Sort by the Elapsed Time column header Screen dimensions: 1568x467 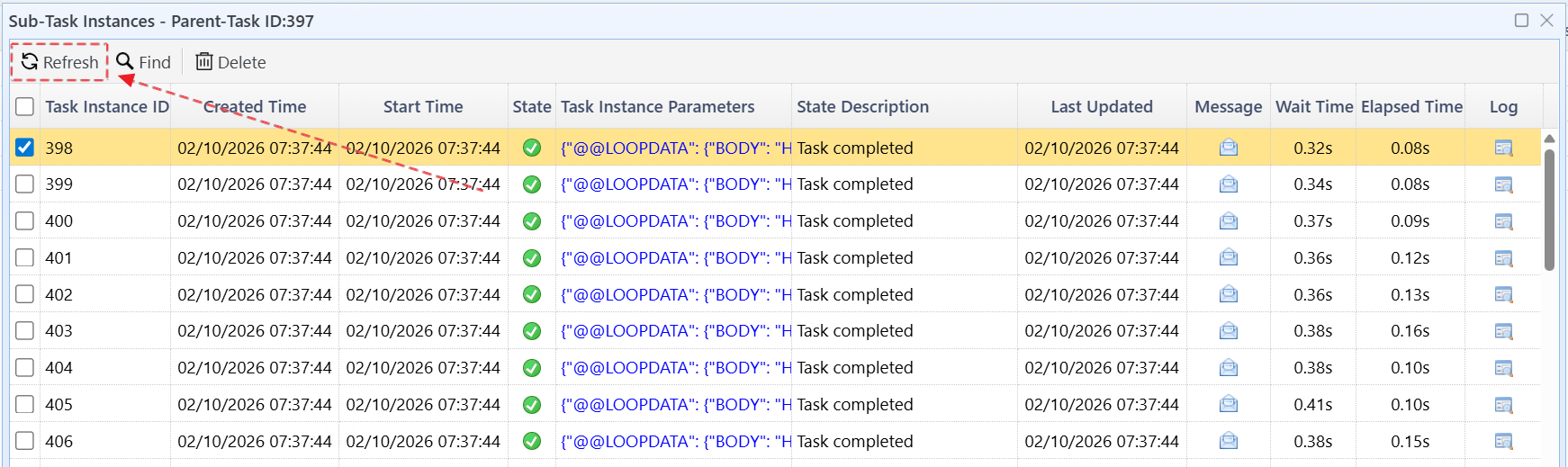pos(1411,107)
